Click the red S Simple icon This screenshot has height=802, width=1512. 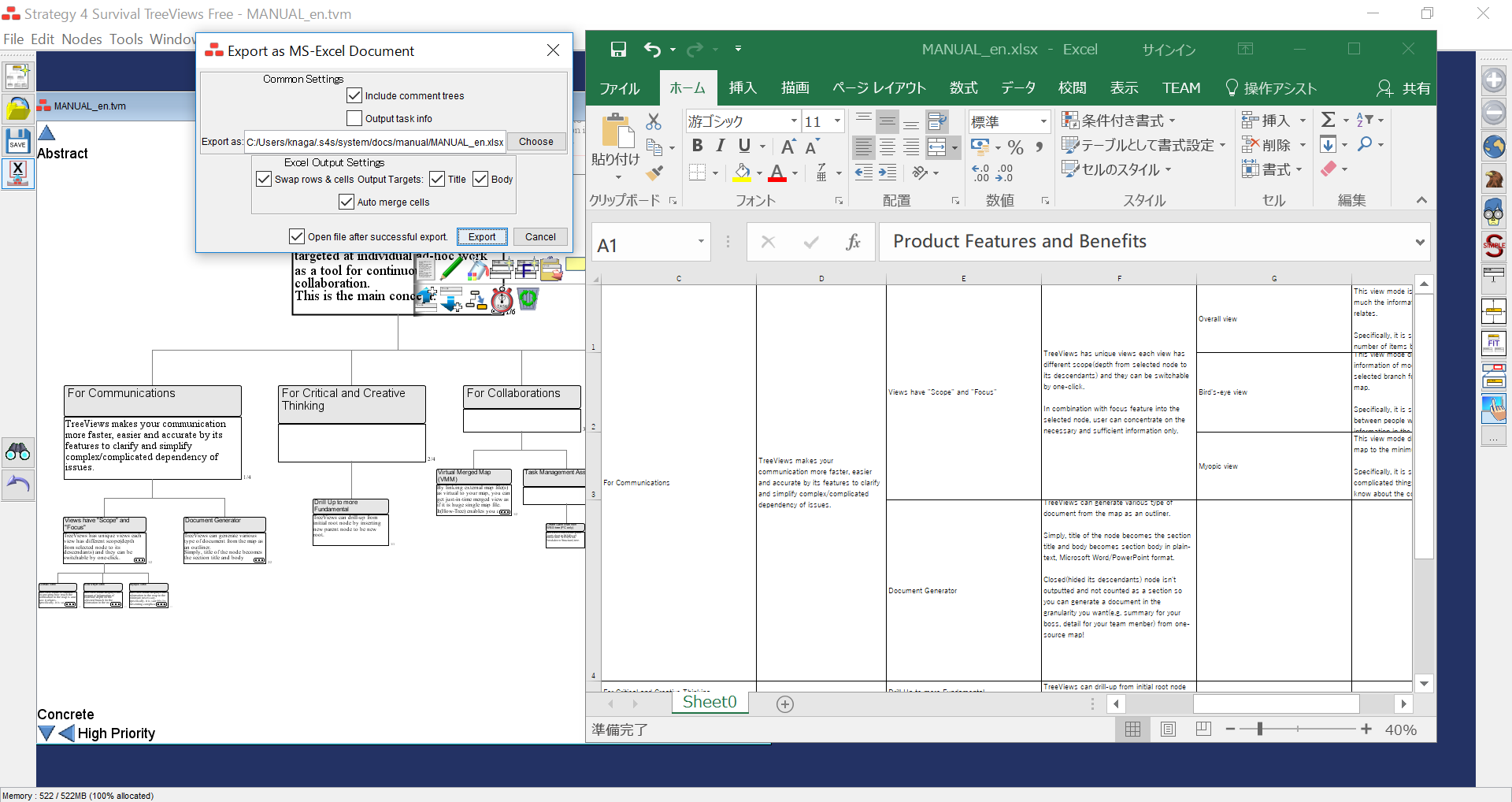point(1493,246)
